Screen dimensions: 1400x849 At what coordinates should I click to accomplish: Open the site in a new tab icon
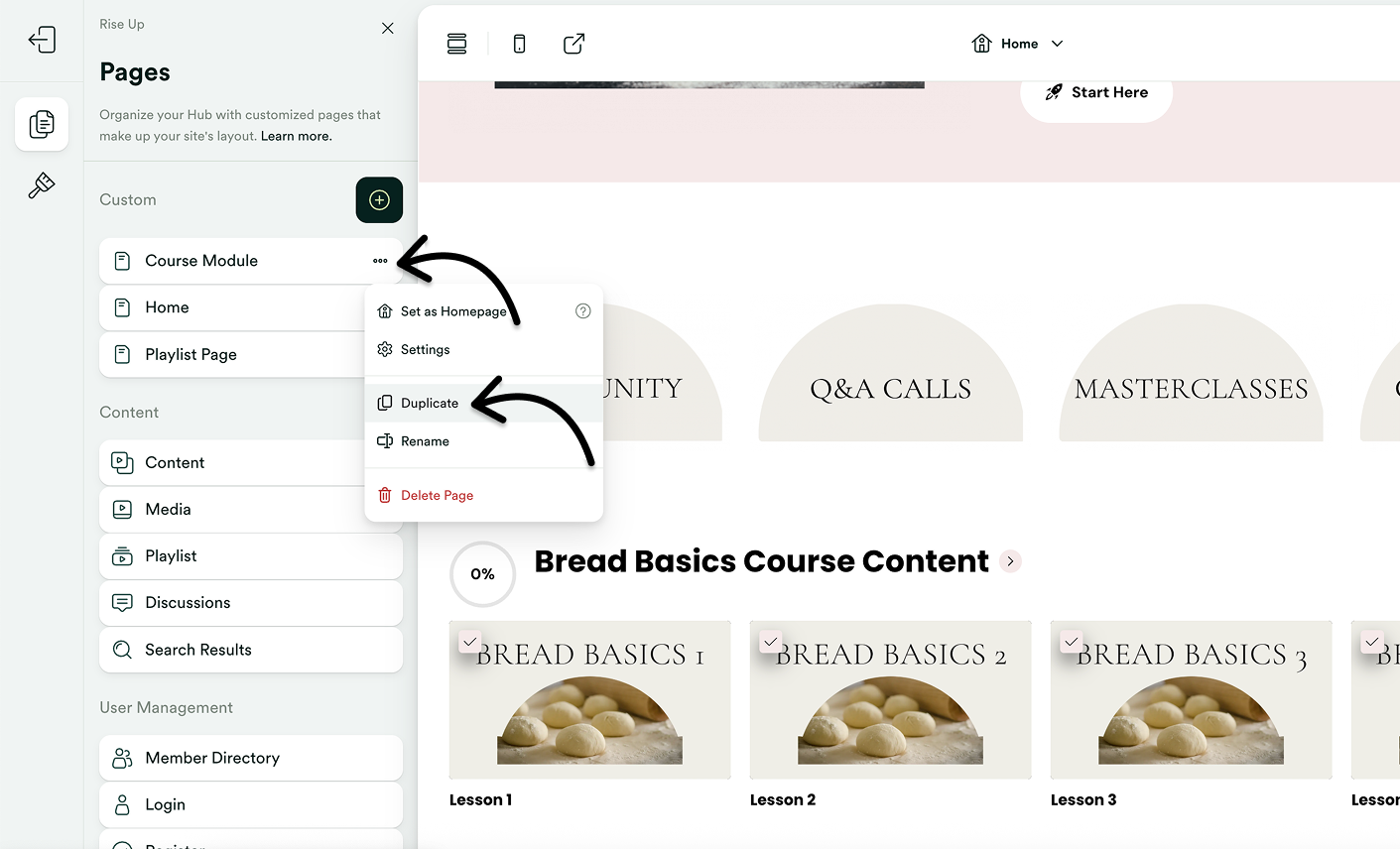click(x=573, y=44)
